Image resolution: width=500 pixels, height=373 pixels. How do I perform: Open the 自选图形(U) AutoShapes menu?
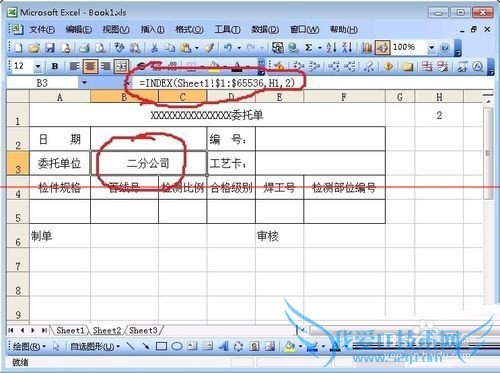95,346
